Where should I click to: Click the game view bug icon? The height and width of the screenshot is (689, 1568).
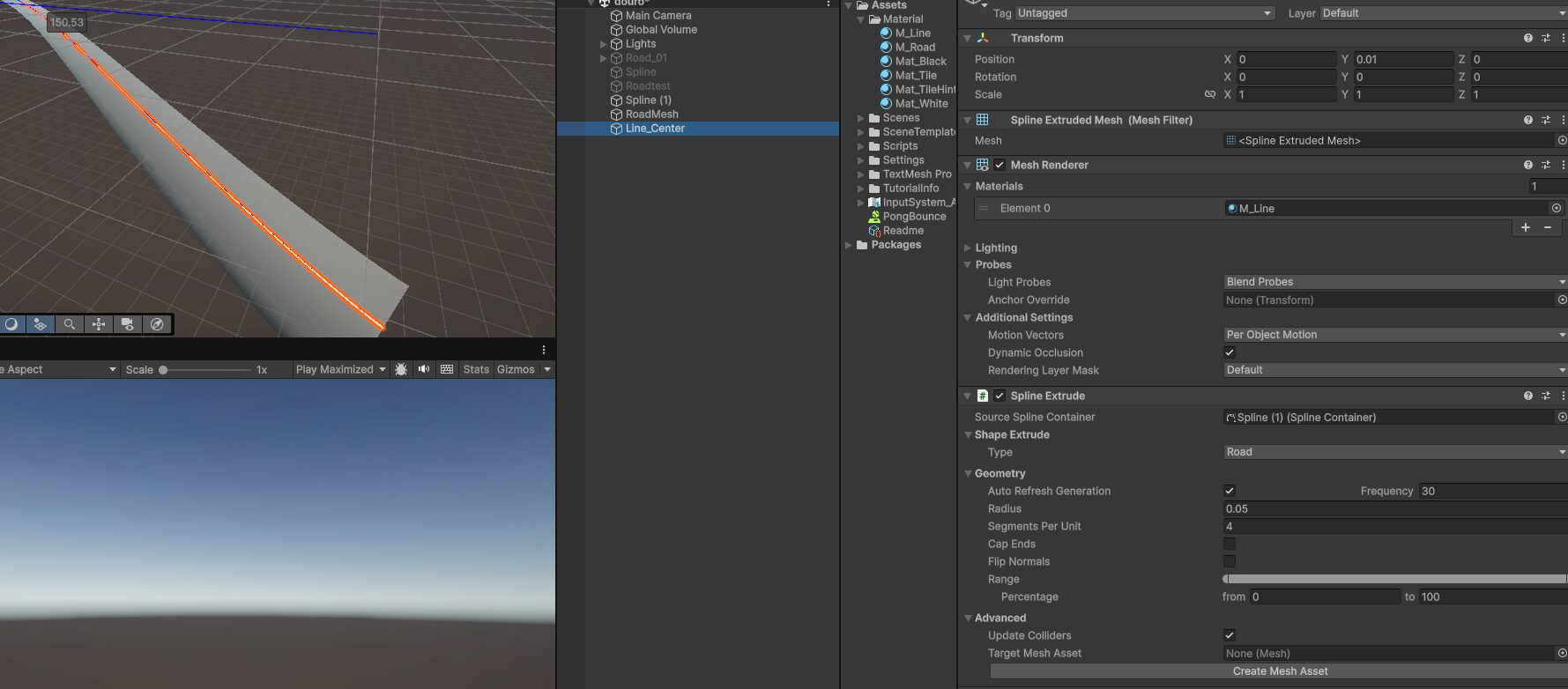[x=401, y=369]
